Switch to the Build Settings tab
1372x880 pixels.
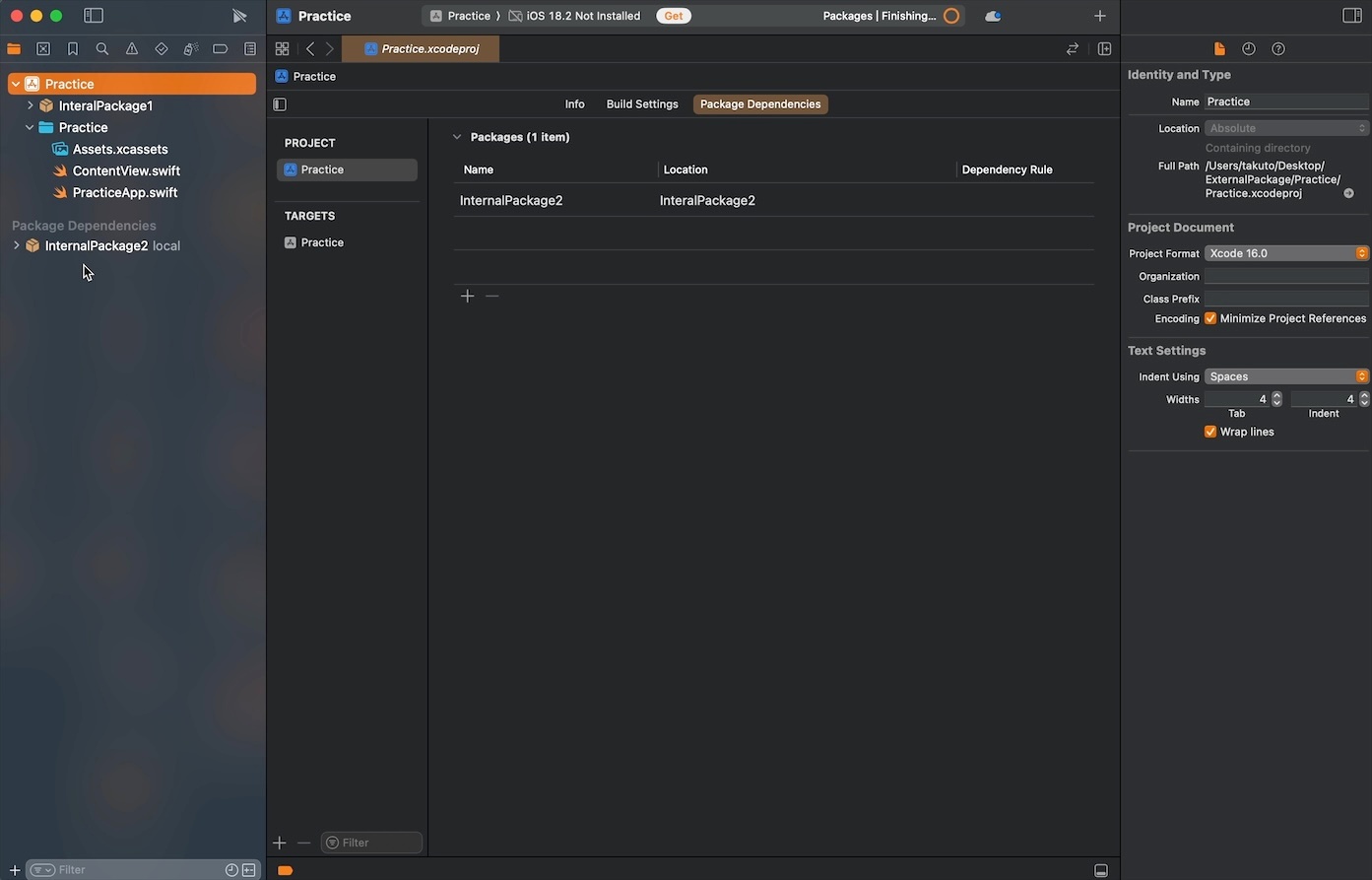pyautogui.click(x=642, y=104)
